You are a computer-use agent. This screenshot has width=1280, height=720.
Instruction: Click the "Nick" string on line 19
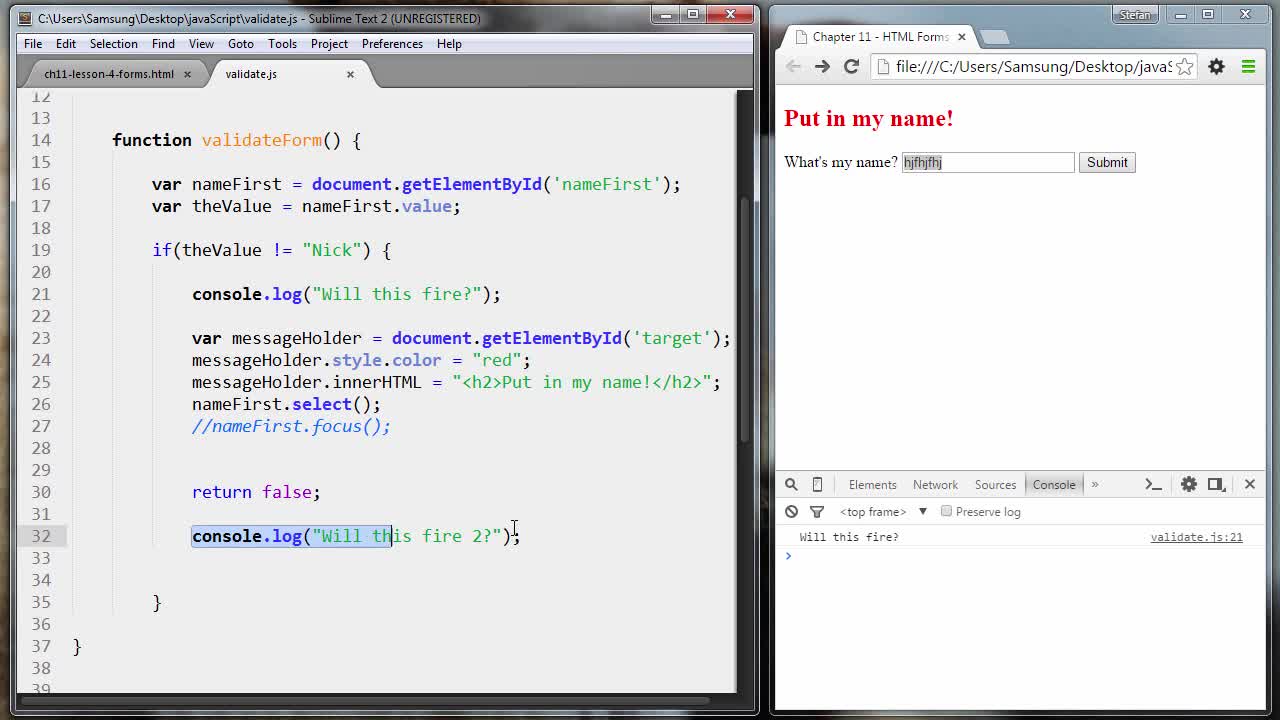(332, 250)
